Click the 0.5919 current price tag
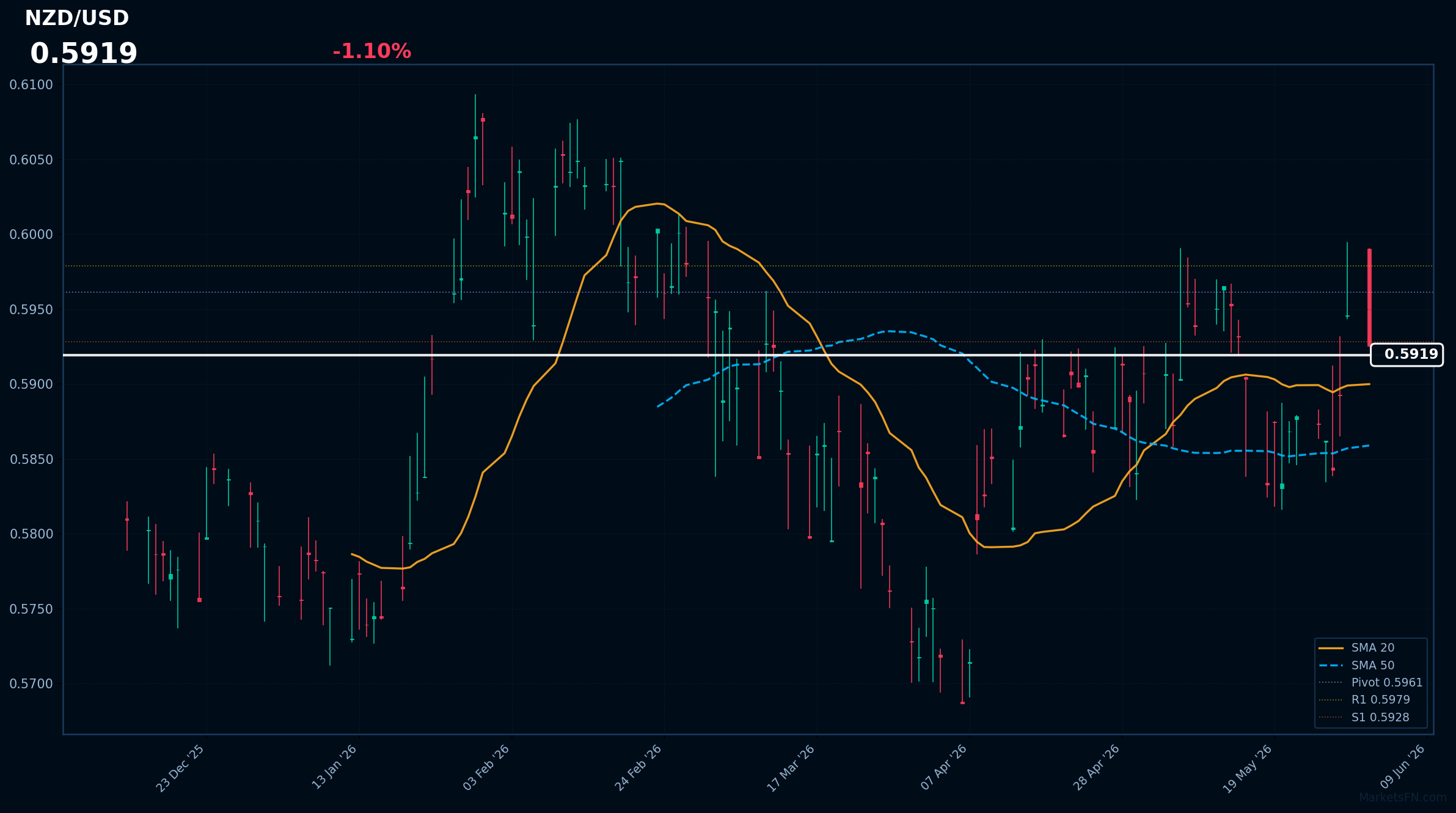Viewport: 1456px width, 813px height. click(1407, 355)
